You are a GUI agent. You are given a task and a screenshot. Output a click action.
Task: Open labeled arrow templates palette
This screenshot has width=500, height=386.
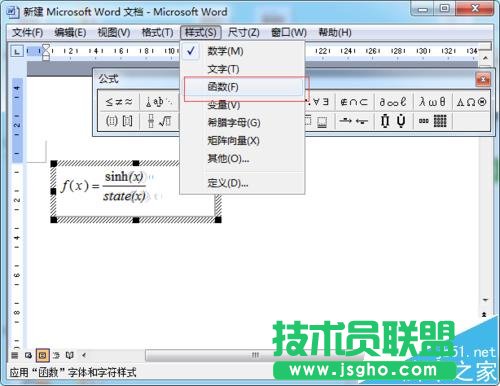point(354,121)
